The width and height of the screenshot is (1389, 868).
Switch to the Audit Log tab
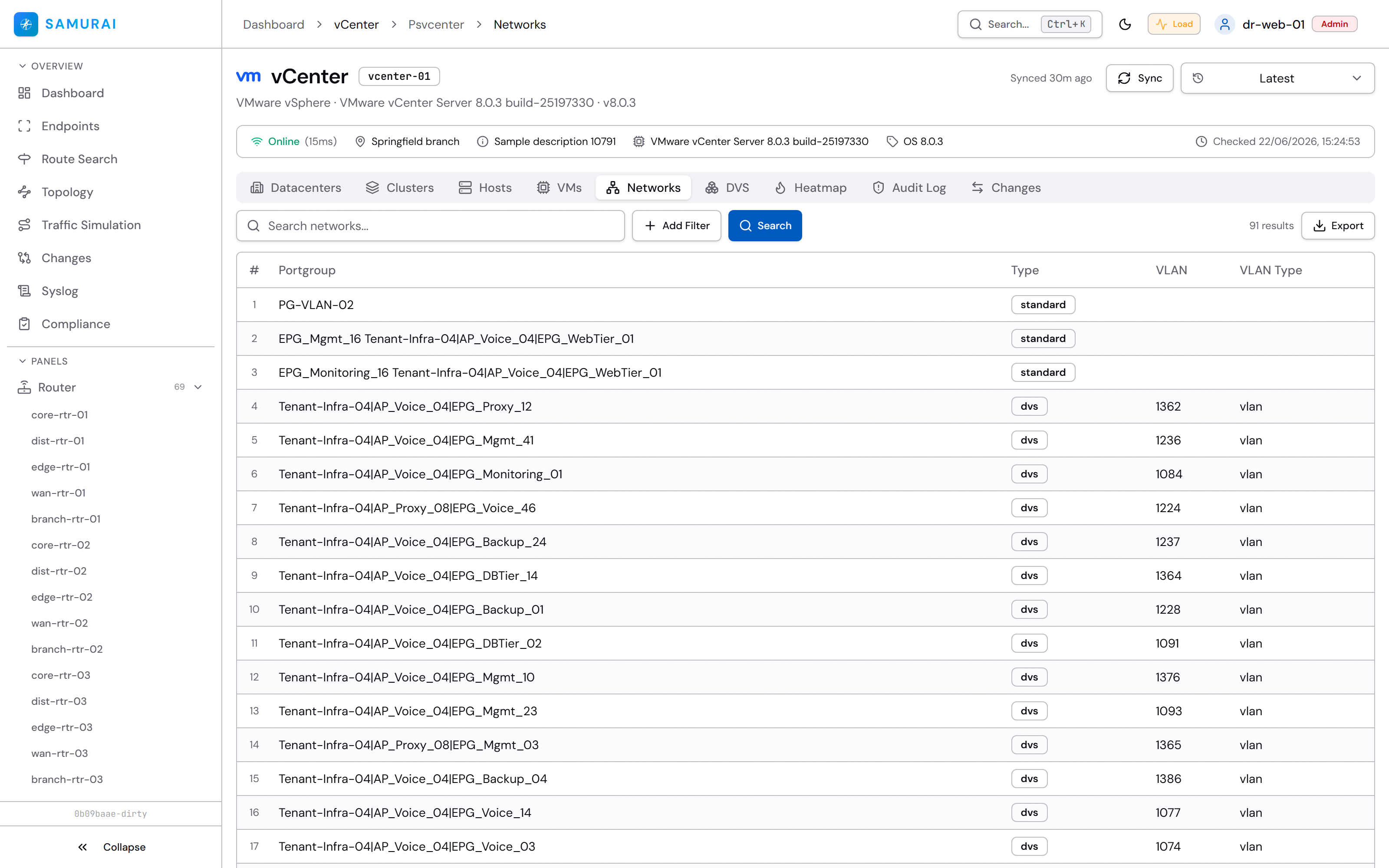point(909,188)
